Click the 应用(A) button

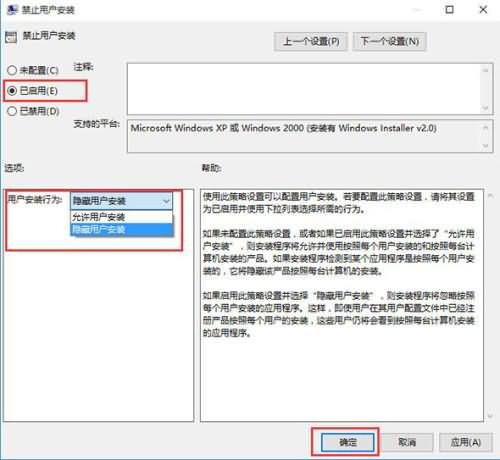click(x=466, y=442)
